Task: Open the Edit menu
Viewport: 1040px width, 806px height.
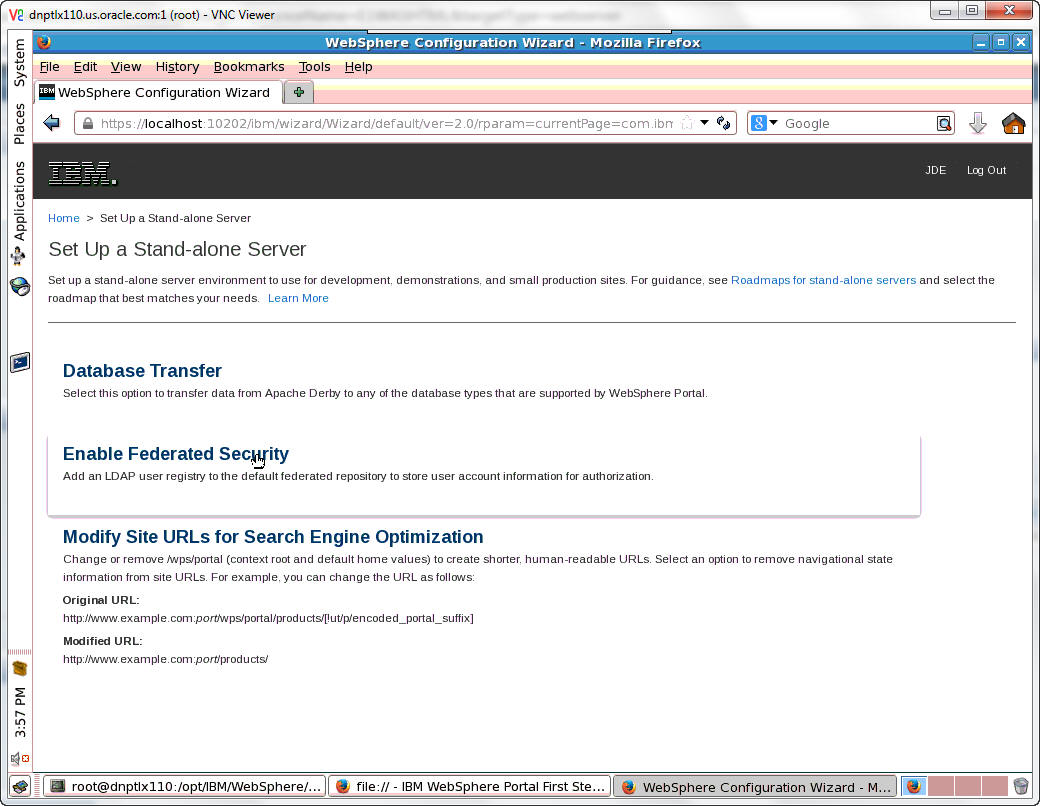Action: tap(85, 66)
